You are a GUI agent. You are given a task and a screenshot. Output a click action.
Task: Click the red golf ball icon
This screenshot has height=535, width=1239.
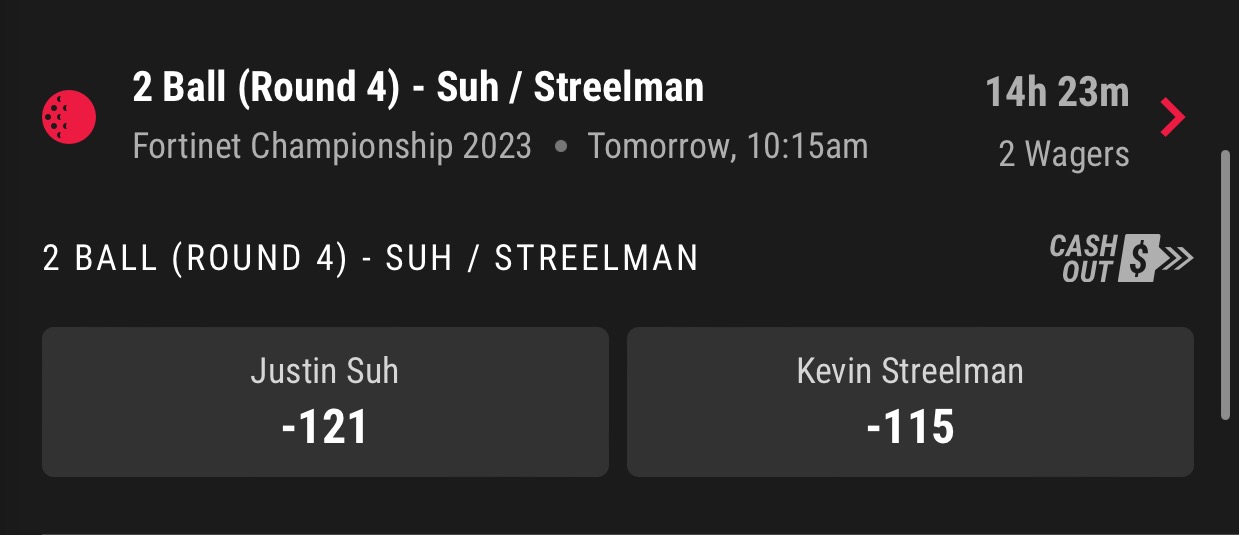(69, 117)
